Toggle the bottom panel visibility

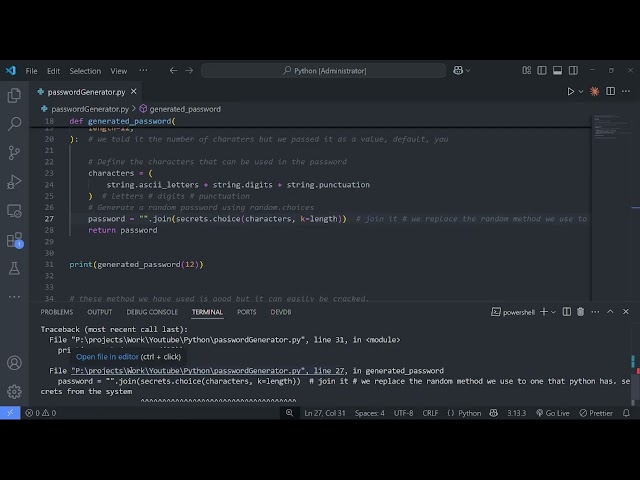point(558,71)
